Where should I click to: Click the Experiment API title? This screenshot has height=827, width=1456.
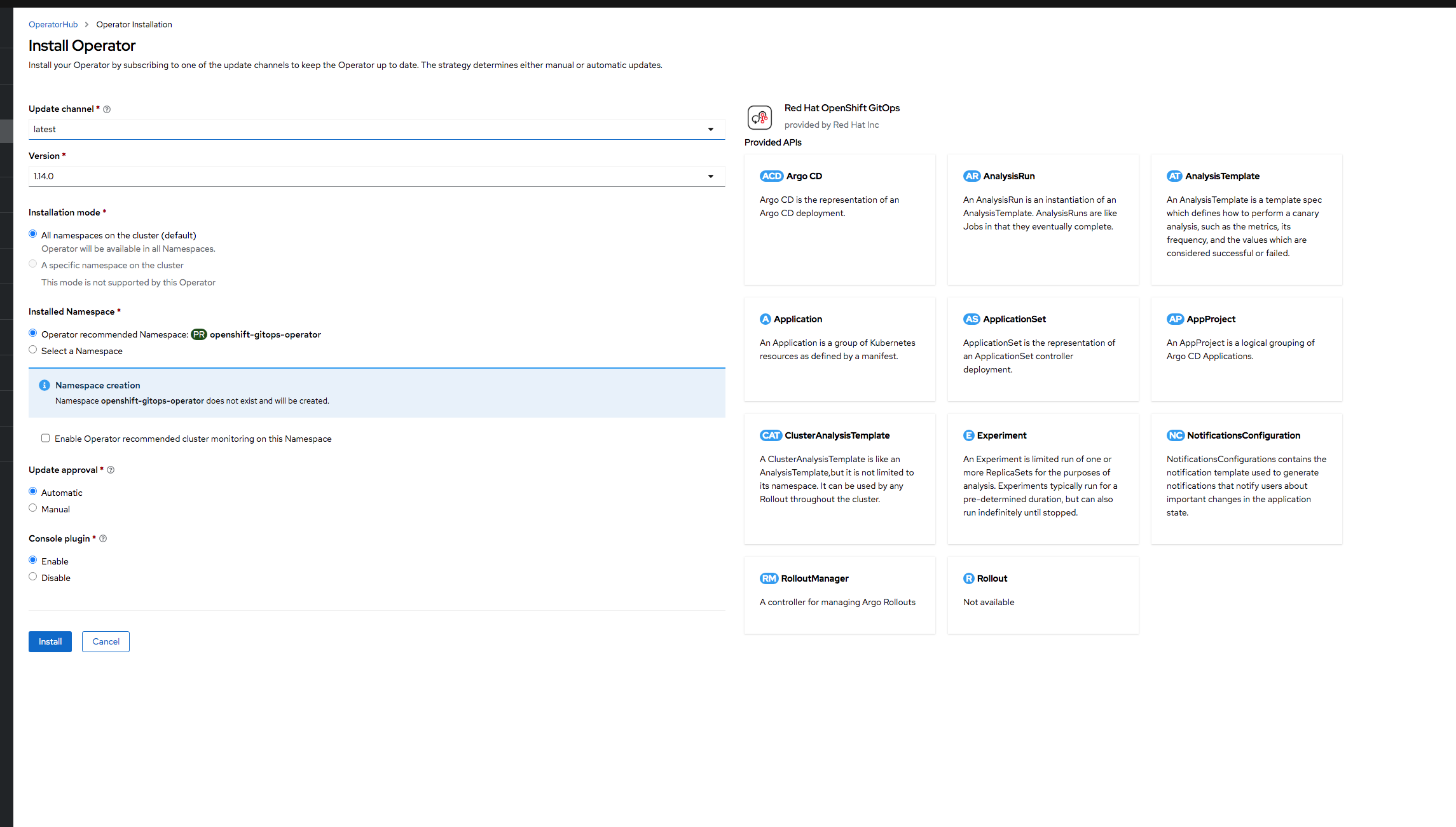tap(1002, 435)
